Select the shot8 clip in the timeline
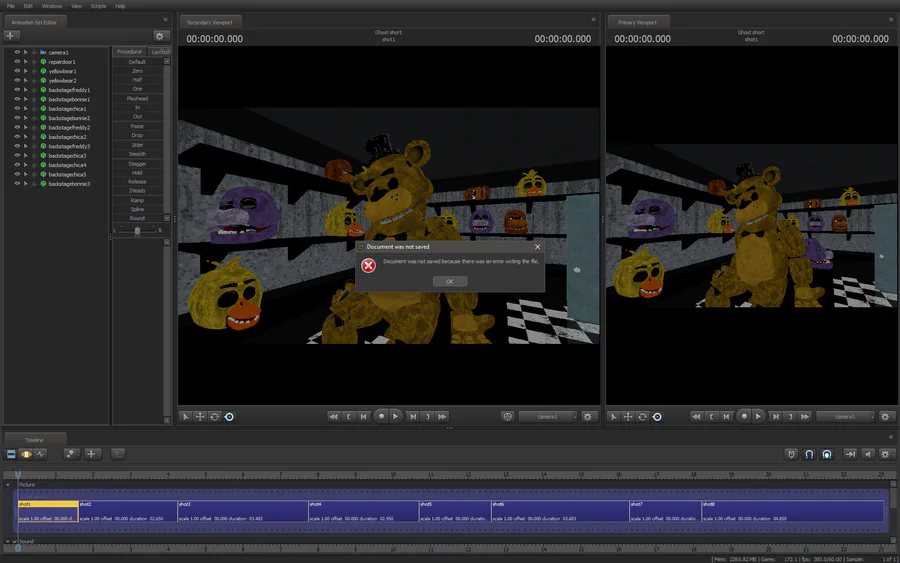900x563 pixels. pyautogui.click(x=793, y=511)
